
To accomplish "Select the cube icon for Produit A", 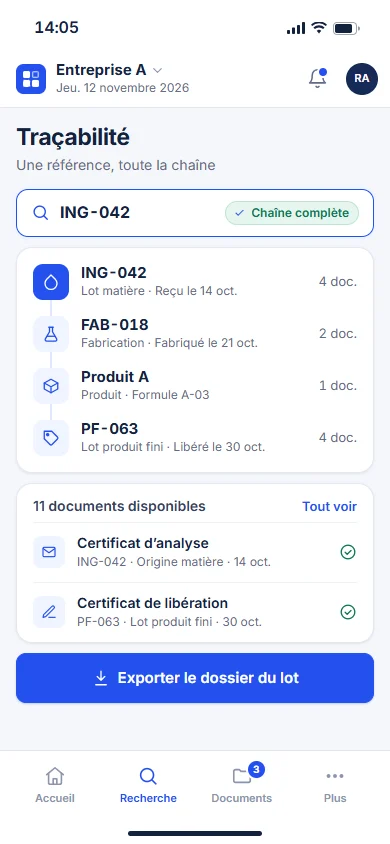I will (51, 386).
